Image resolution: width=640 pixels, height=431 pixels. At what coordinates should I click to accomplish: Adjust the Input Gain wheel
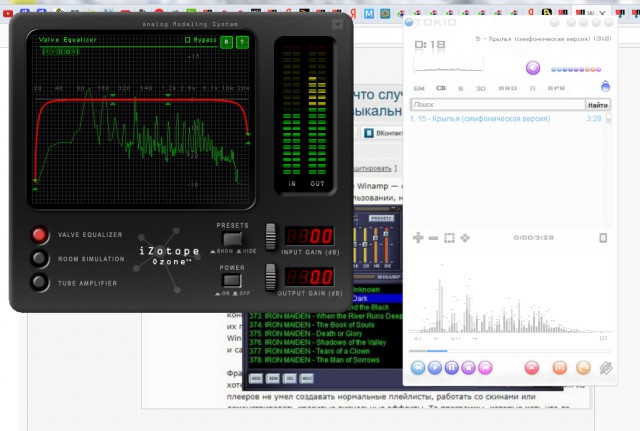pyautogui.click(x=271, y=236)
